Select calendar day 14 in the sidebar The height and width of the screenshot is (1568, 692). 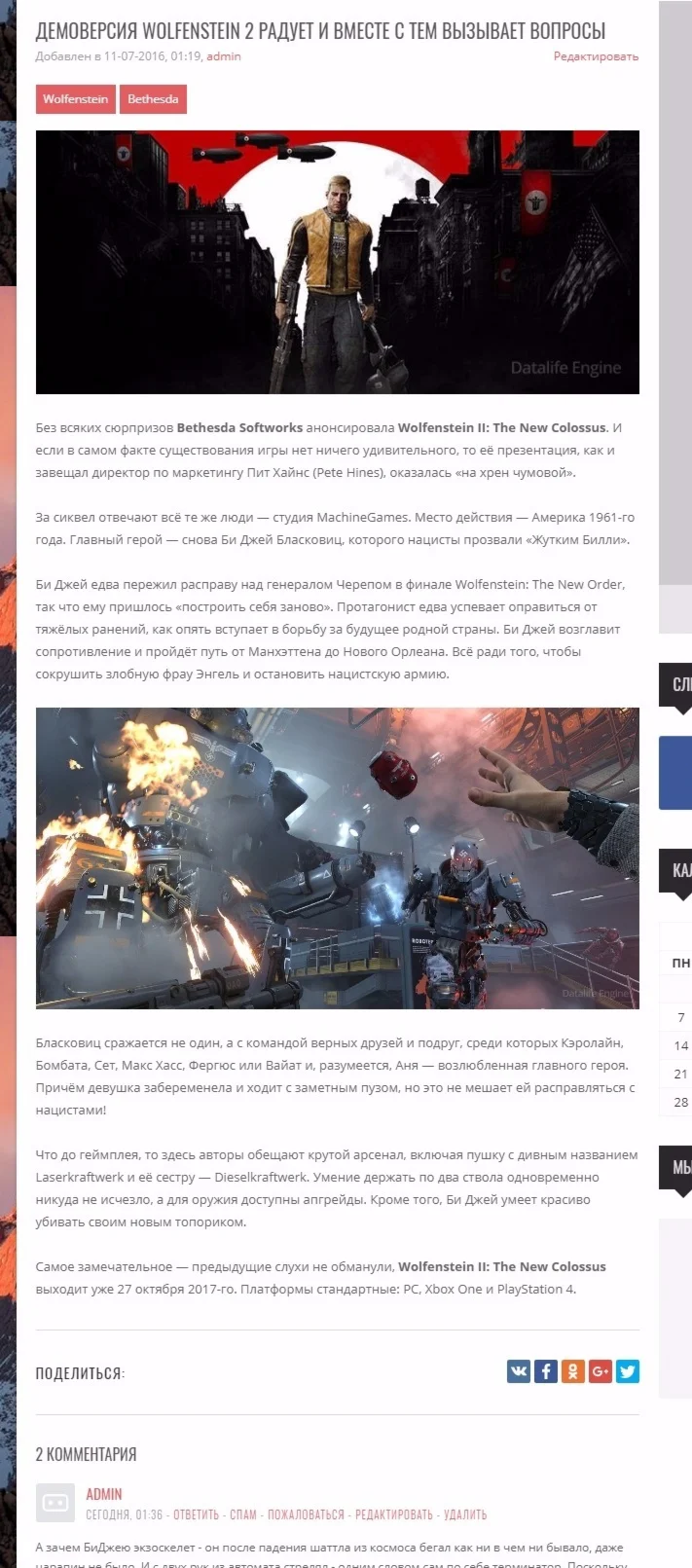pyautogui.click(x=680, y=1045)
